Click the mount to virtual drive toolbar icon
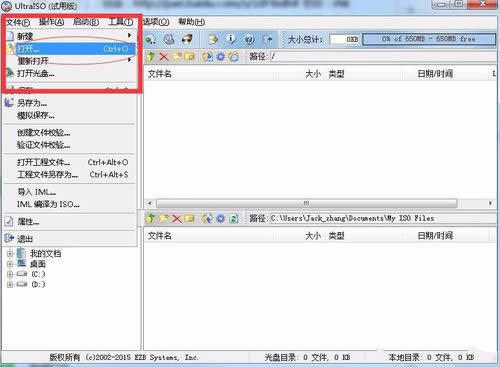Screen dimensions: 500x367 [x=150, y=39]
